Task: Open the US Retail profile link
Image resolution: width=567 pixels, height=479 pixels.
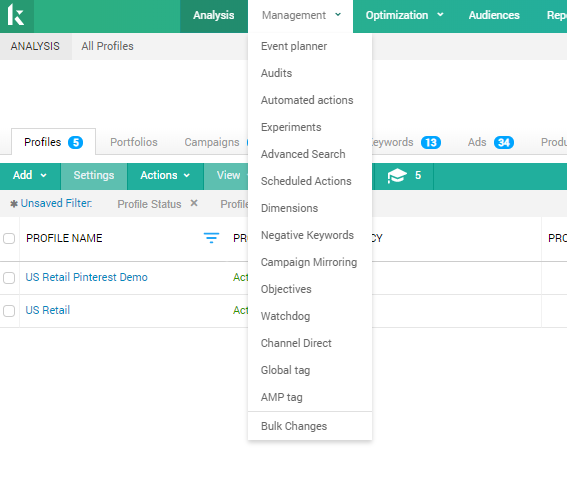Action: coord(48,310)
